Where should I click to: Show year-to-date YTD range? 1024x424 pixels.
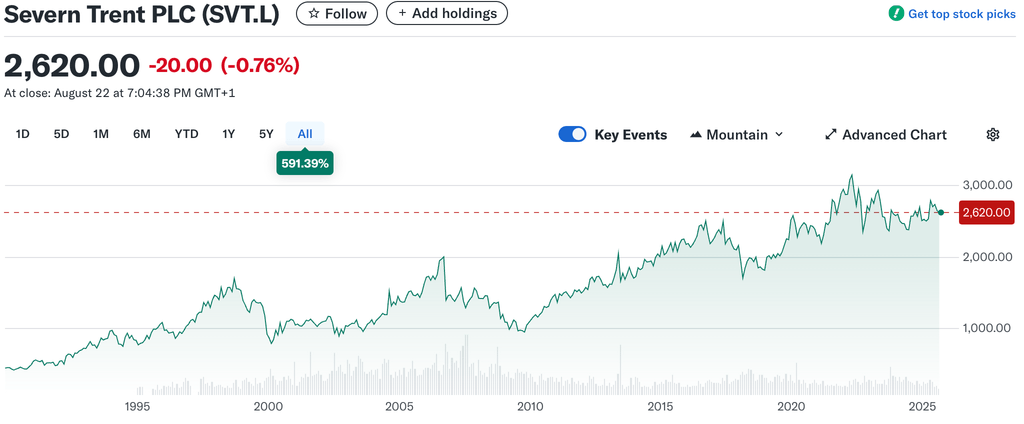(x=186, y=134)
